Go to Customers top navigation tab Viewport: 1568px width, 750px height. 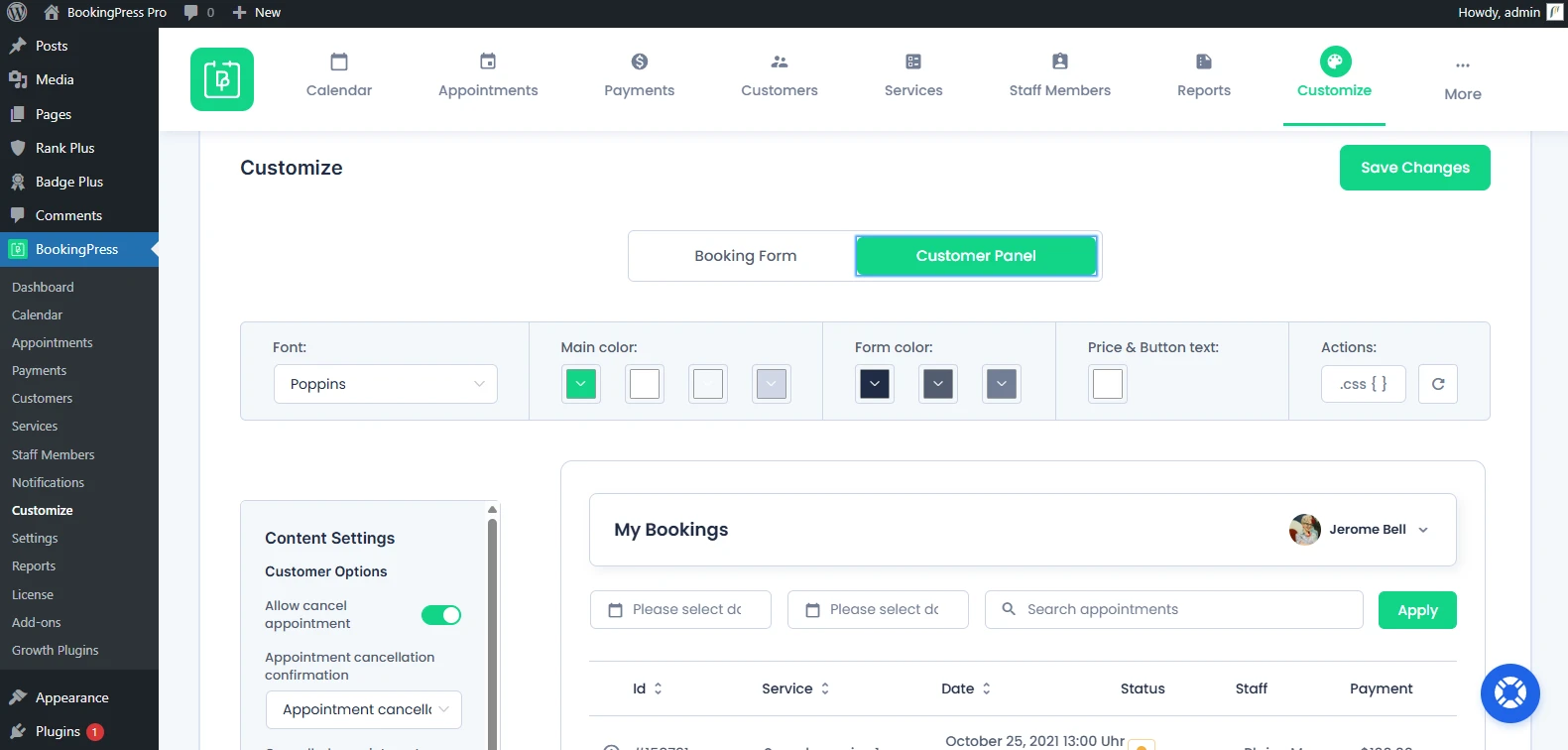click(x=780, y=76)
